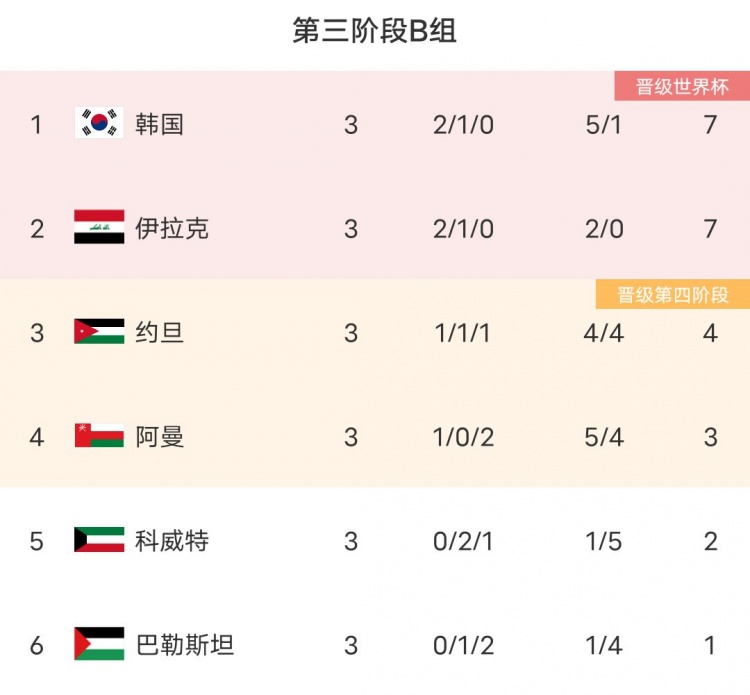The width and height of the screenshot is (750, 695).
Task: Open the 韩国 team name
Action: pyautogui.click(x=159, y=124)
